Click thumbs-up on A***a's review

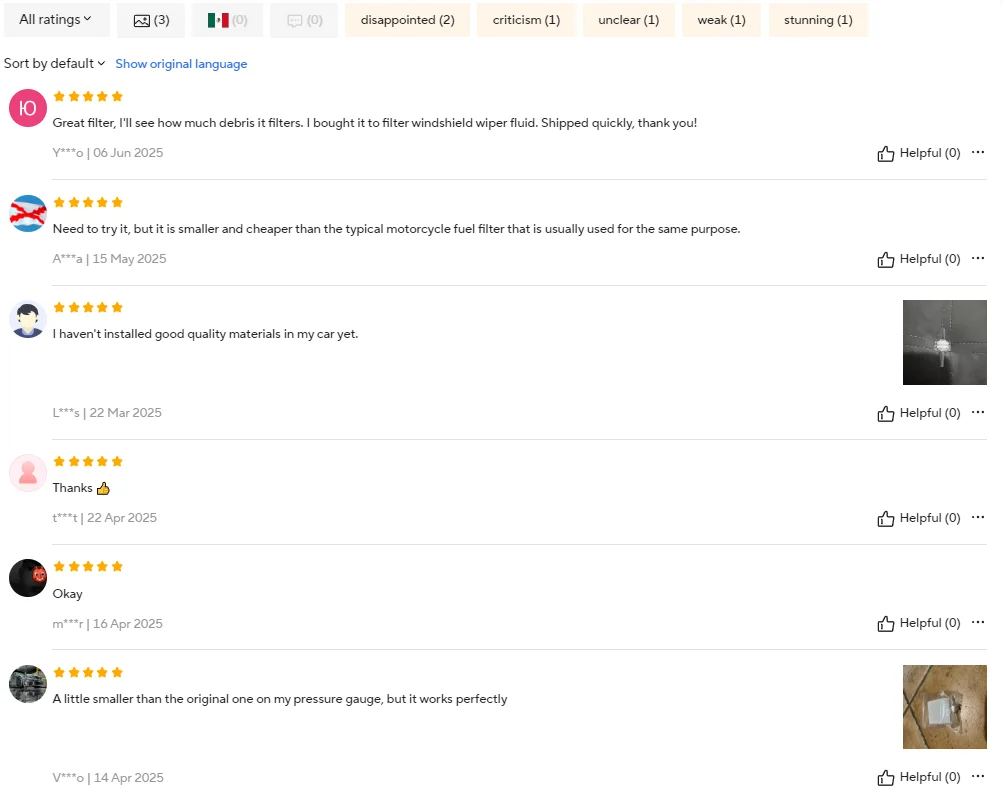click(x=918, y=259)
